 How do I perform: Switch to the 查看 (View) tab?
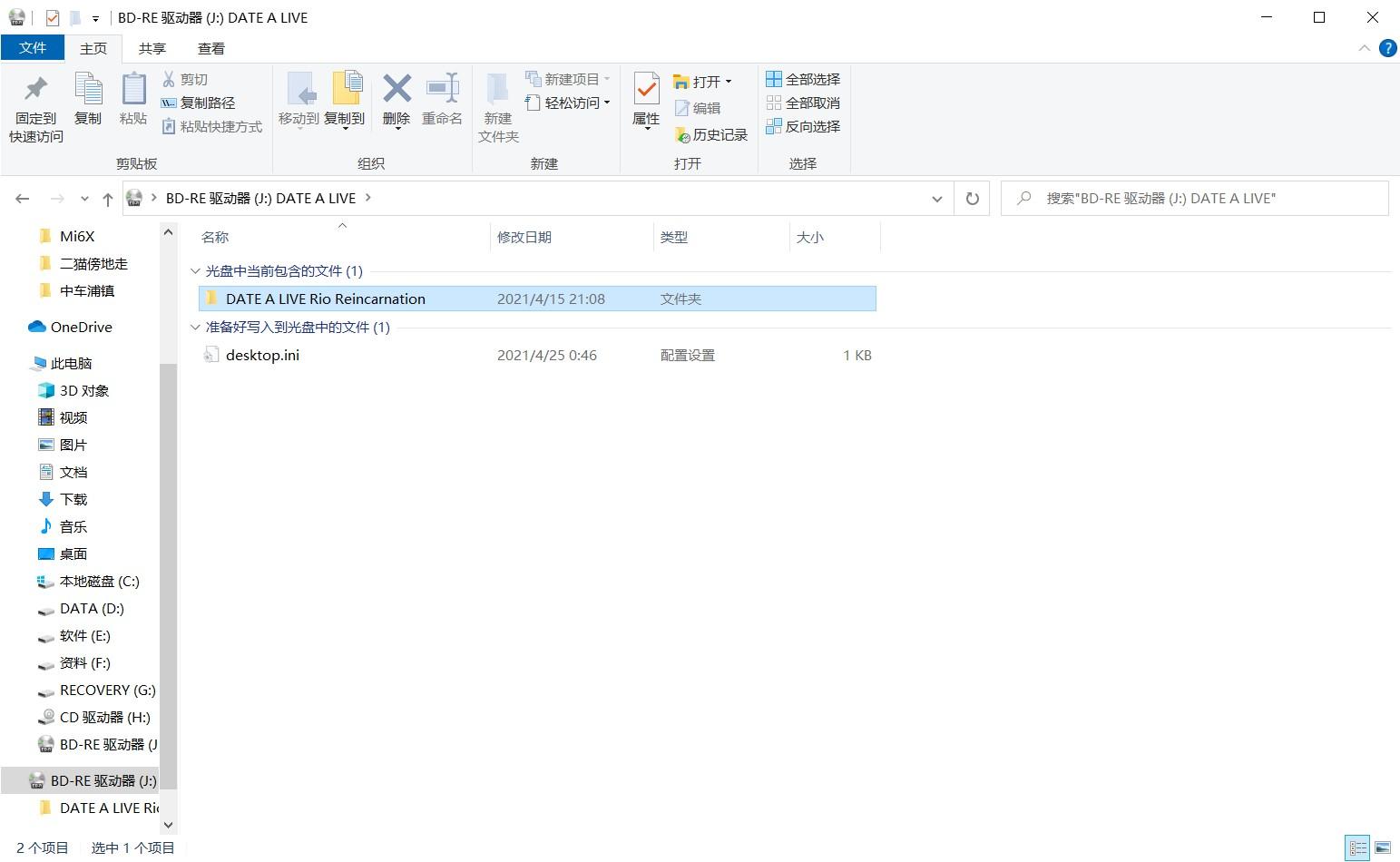click(x=211, y=49)
